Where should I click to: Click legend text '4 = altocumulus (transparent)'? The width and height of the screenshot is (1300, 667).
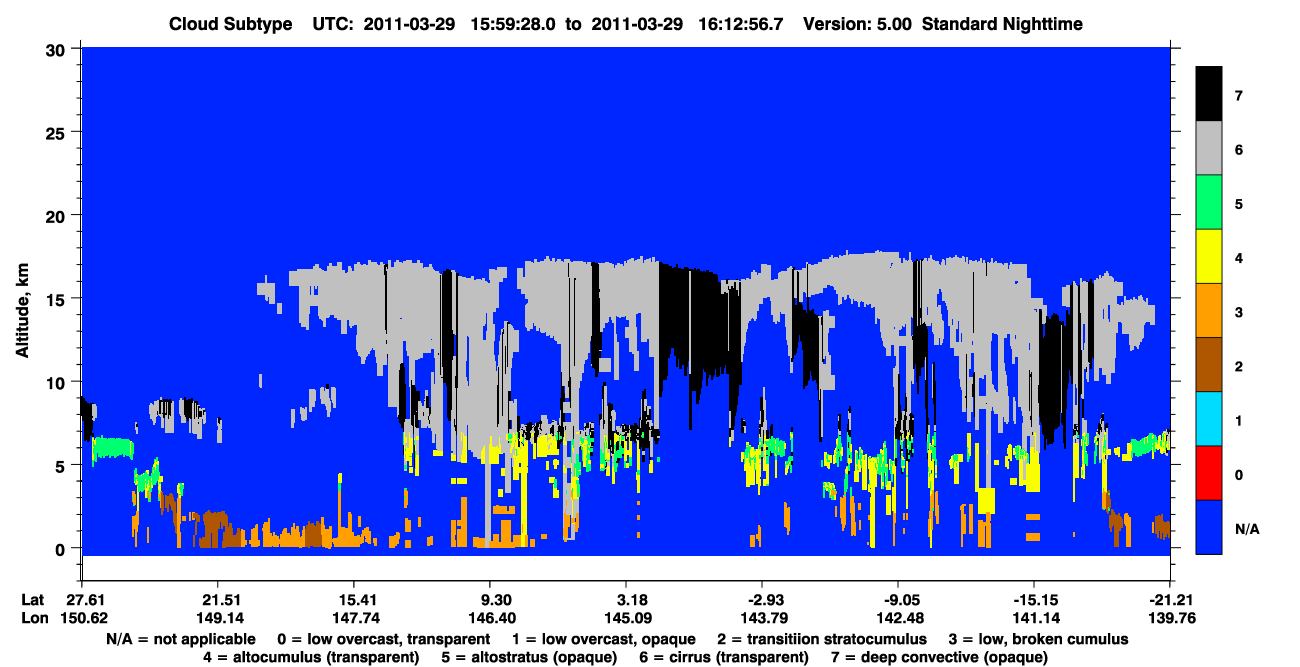pos(310,657)
